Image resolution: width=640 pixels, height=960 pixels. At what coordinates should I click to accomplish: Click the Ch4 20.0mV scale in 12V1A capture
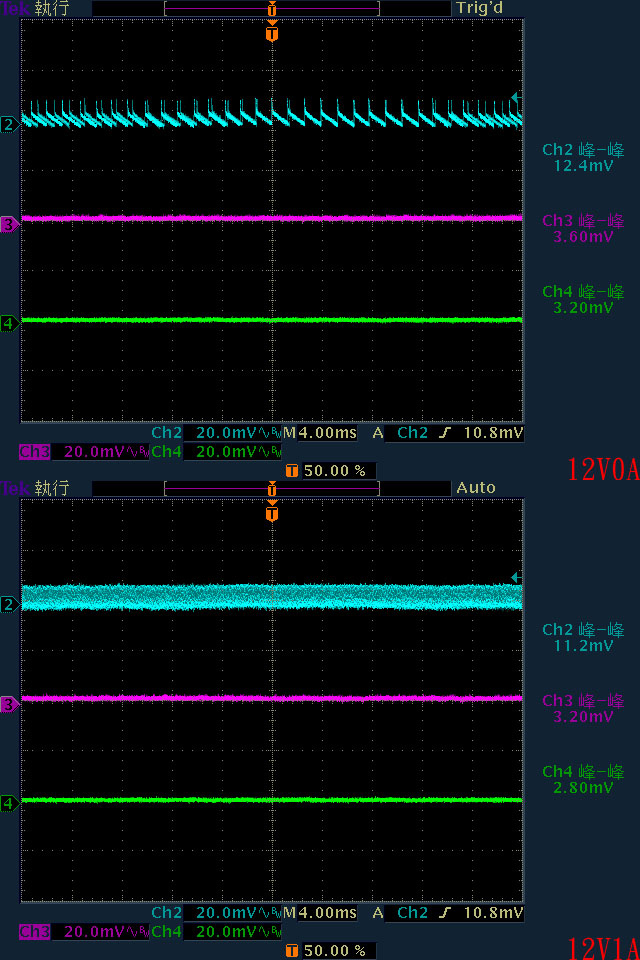coord(216,932)
